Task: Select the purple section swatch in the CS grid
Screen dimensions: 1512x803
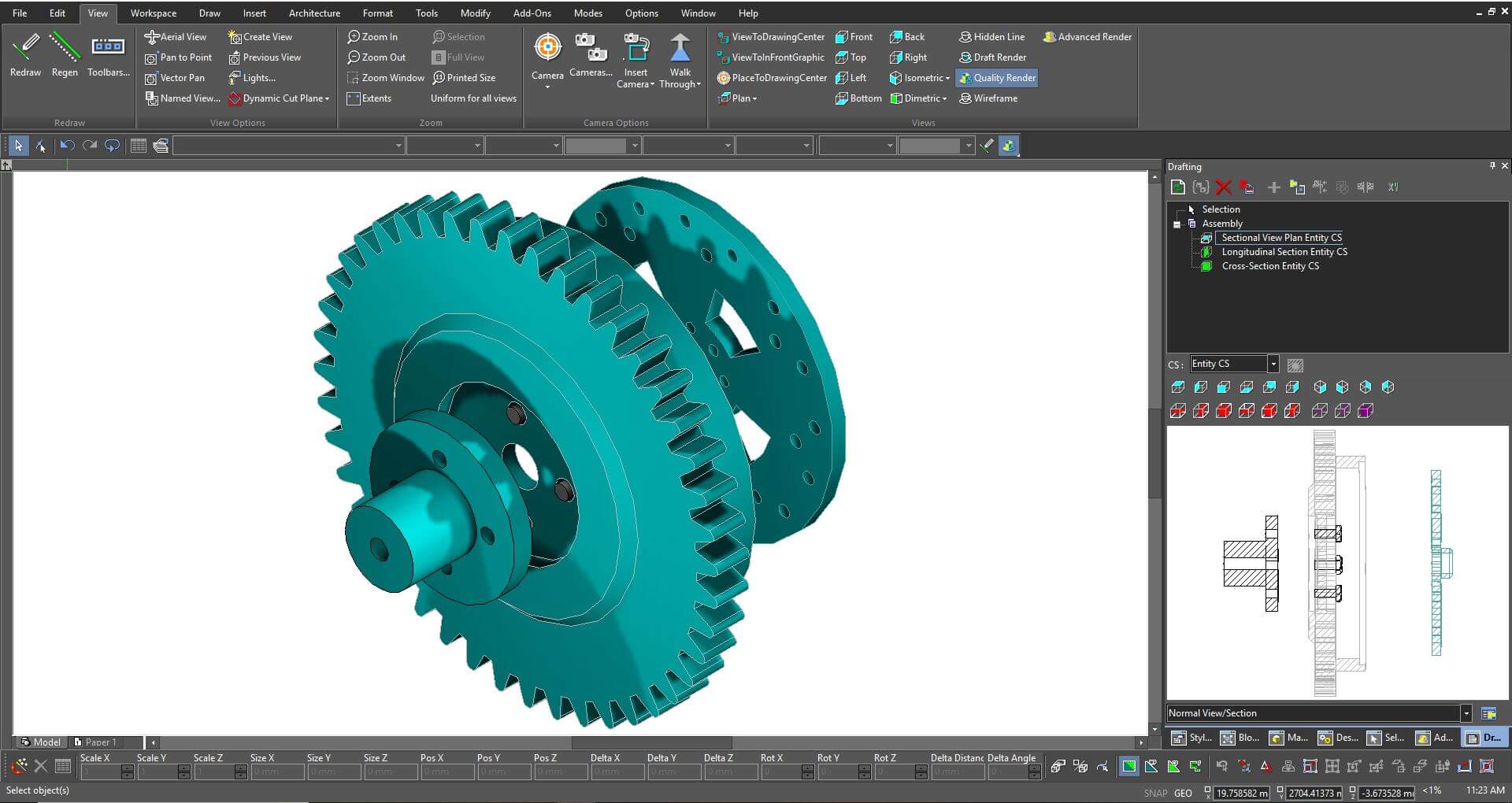Action: pyautogui.click(x=1365, y=410)
